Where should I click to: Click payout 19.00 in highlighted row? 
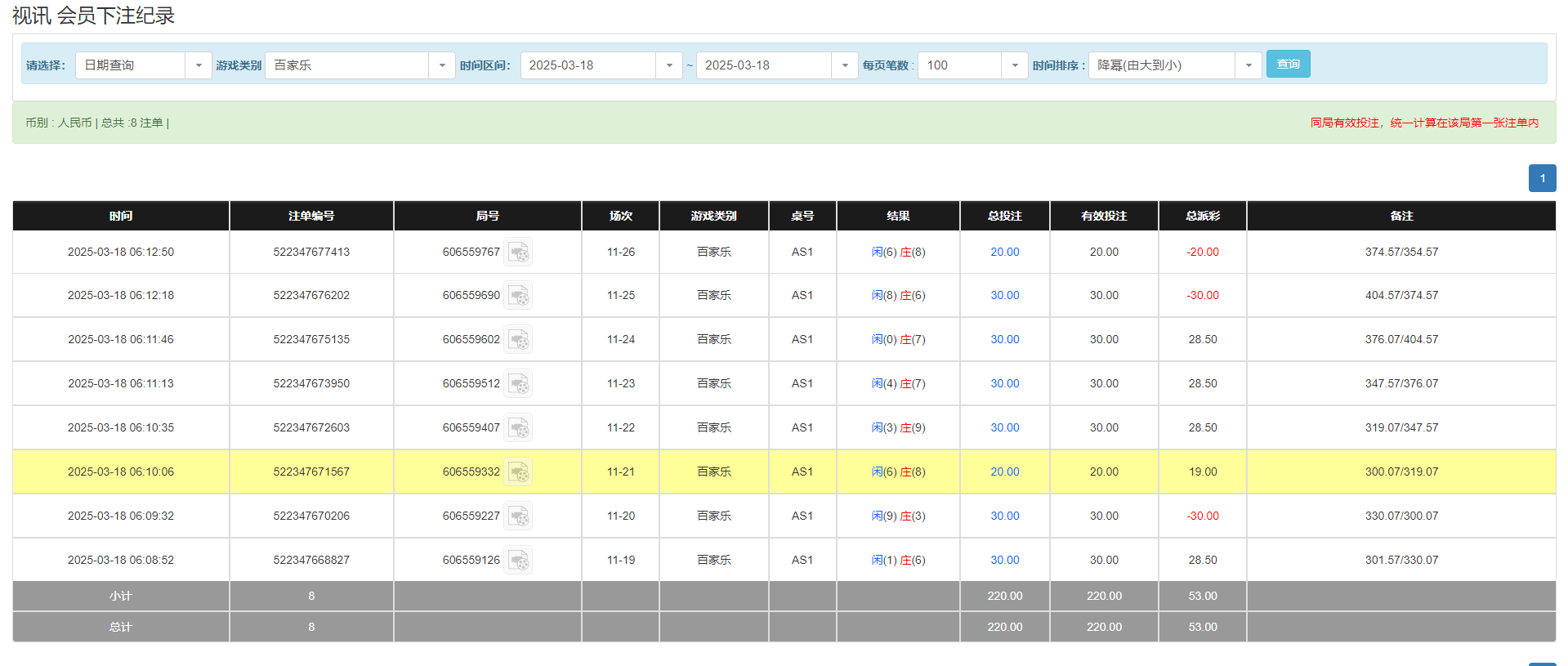click(1203, 472)
